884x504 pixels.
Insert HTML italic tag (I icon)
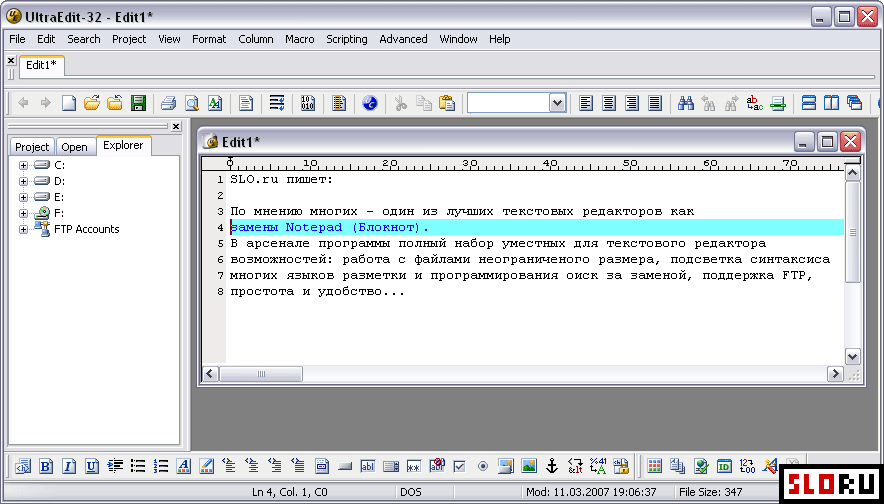(x=69, y=466)
